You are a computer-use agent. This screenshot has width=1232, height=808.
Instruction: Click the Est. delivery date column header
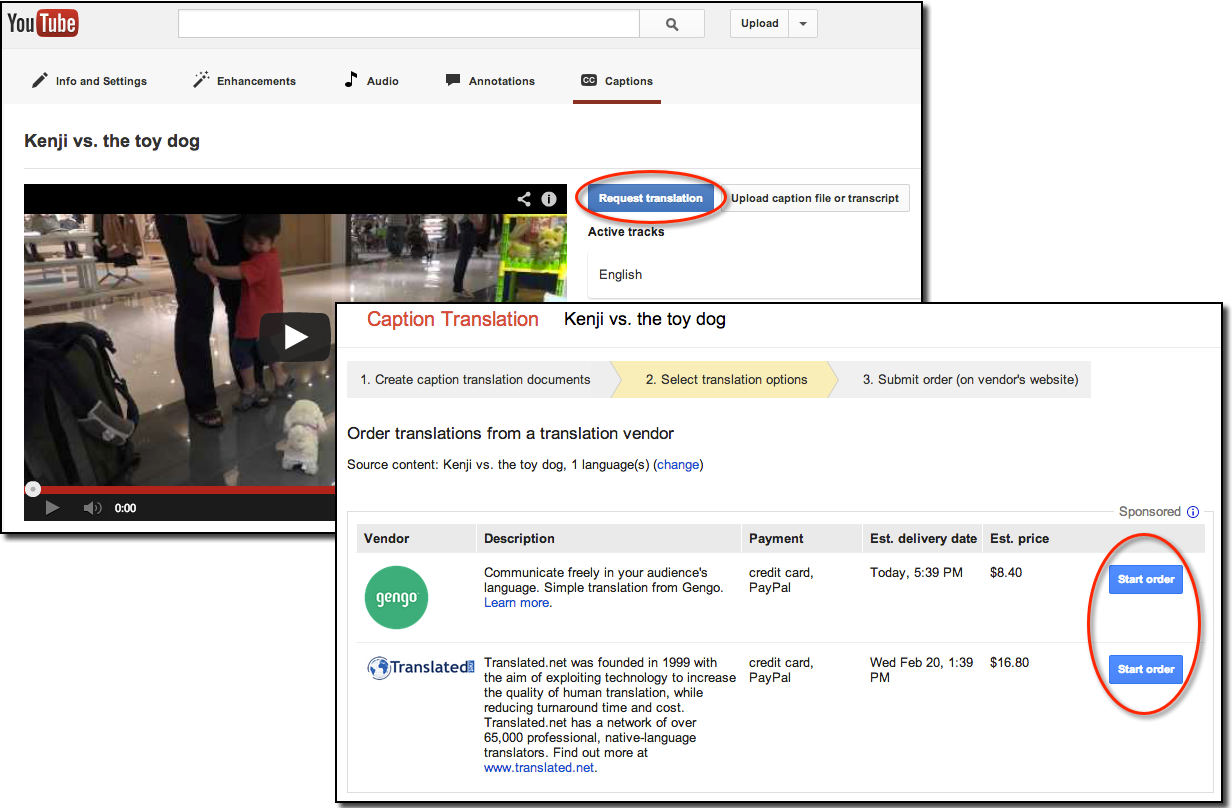tap(923, 538)
